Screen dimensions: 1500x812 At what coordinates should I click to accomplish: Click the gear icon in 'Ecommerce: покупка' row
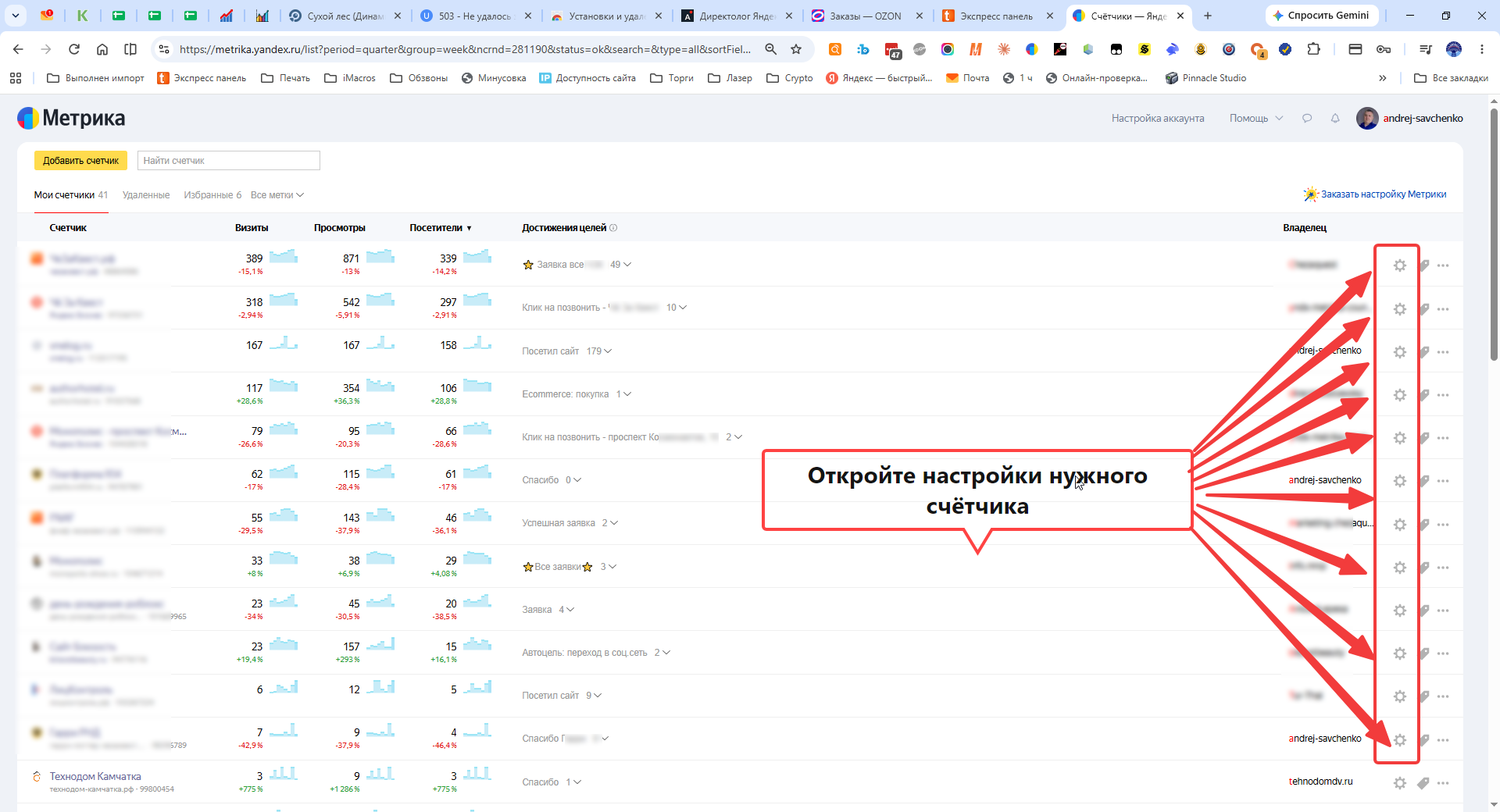pos(1399,395)
